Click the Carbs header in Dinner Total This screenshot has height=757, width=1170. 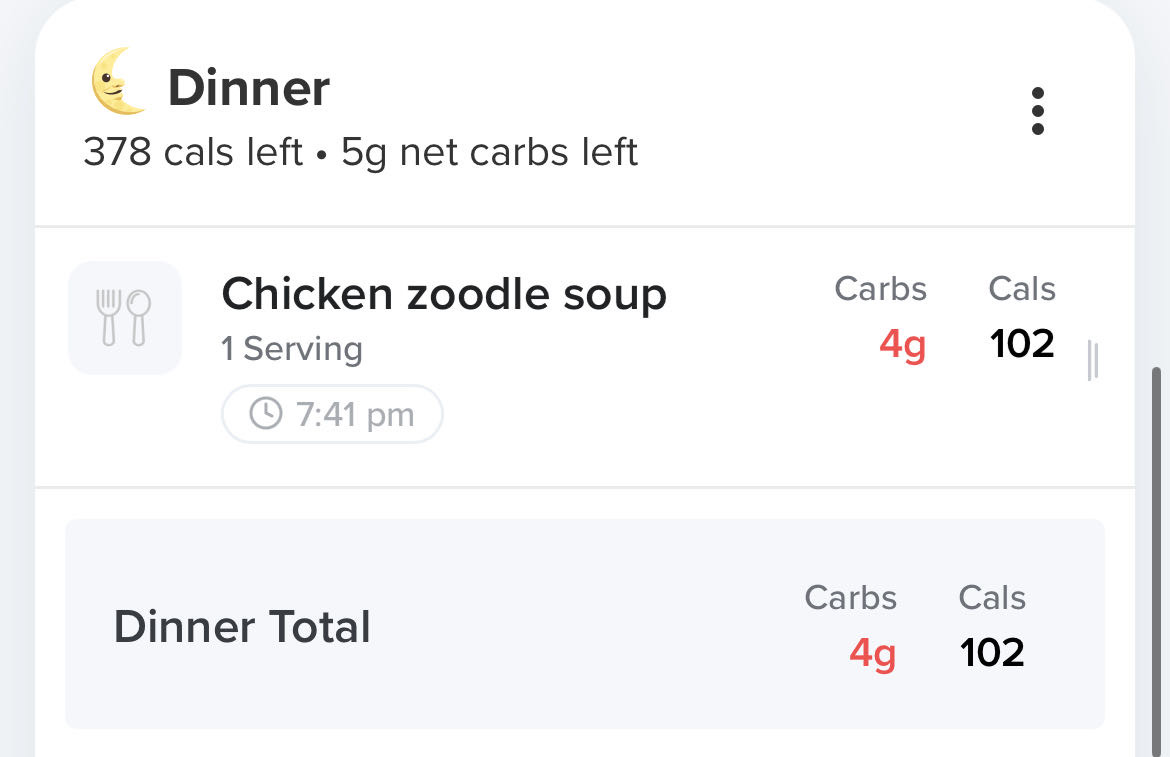(x=850, y=598)
